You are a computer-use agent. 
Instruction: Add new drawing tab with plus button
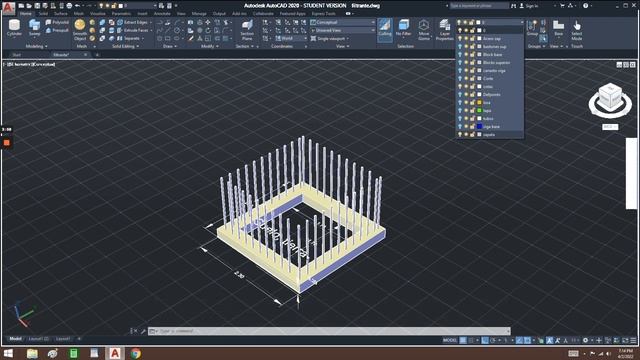pos(97,55)
